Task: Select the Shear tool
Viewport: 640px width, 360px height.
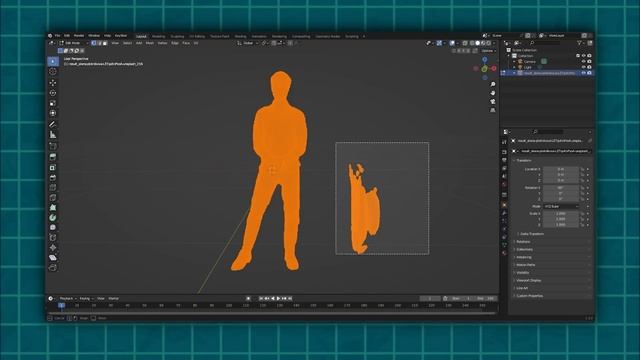Action: 53,258
